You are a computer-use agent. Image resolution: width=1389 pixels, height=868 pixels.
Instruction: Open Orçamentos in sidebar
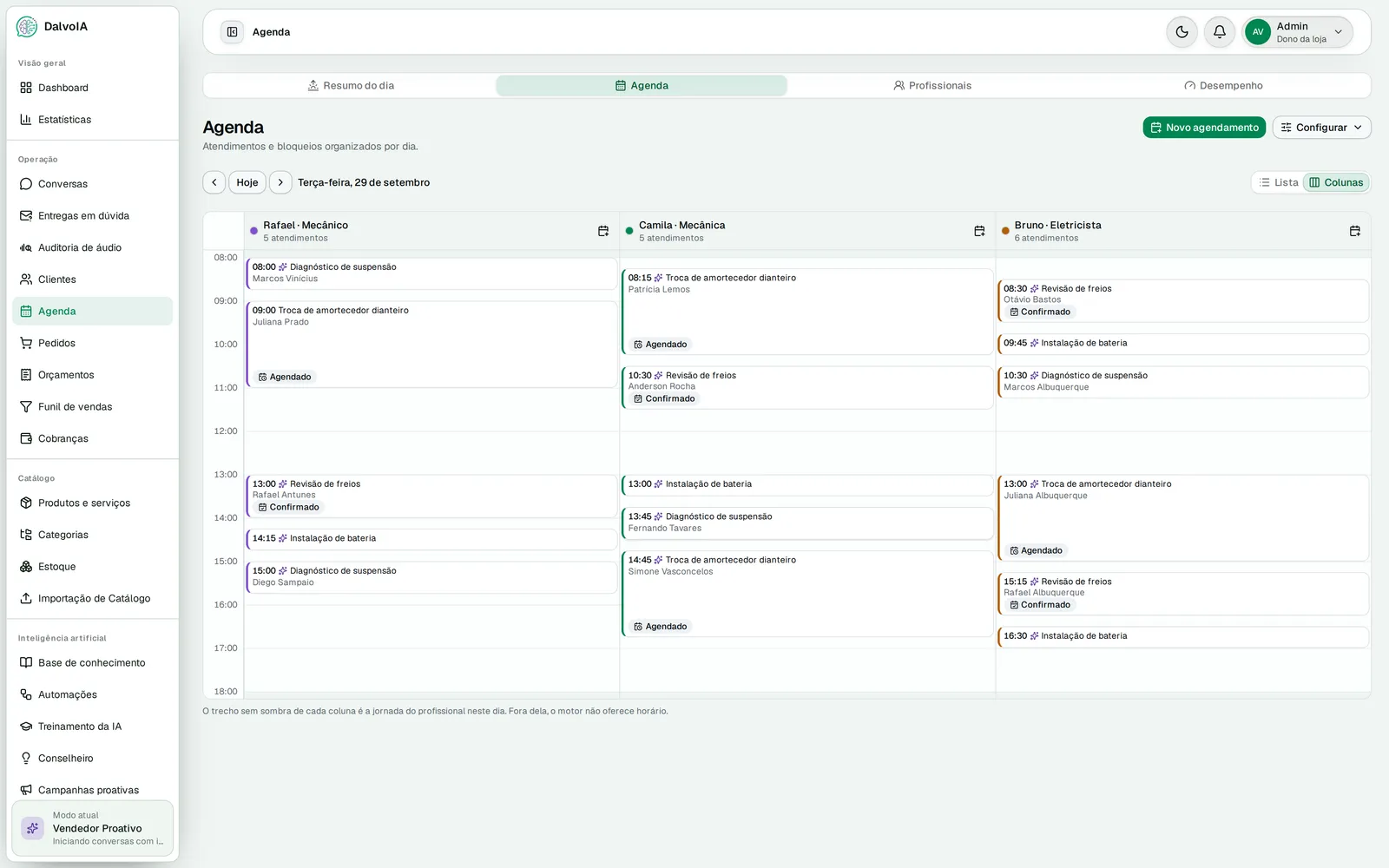92,375
